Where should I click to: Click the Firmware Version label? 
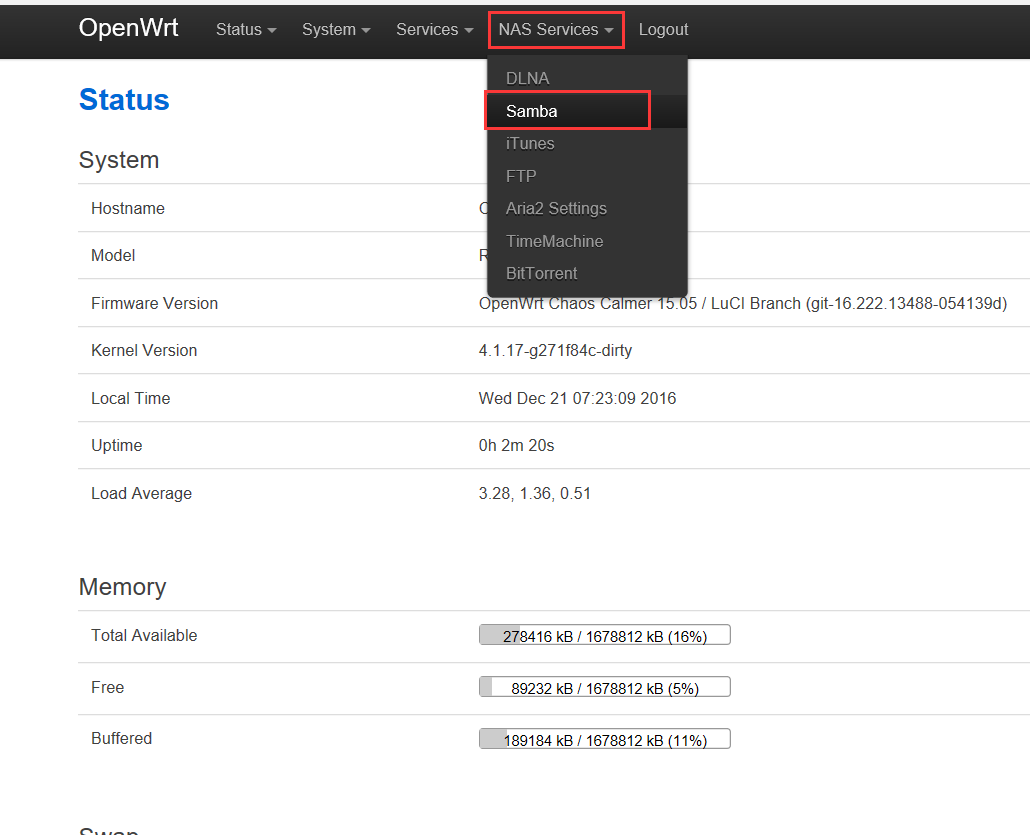(x=154, y=304)
